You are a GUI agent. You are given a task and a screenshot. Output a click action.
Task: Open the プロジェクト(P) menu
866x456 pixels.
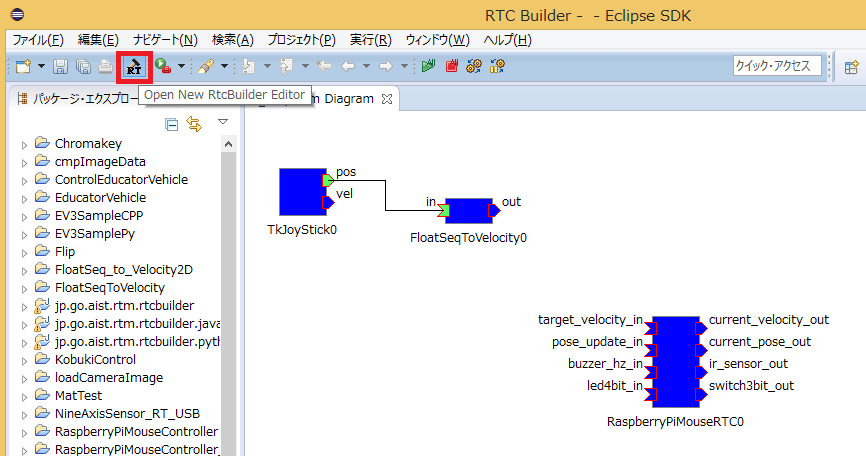coord(301,40)
